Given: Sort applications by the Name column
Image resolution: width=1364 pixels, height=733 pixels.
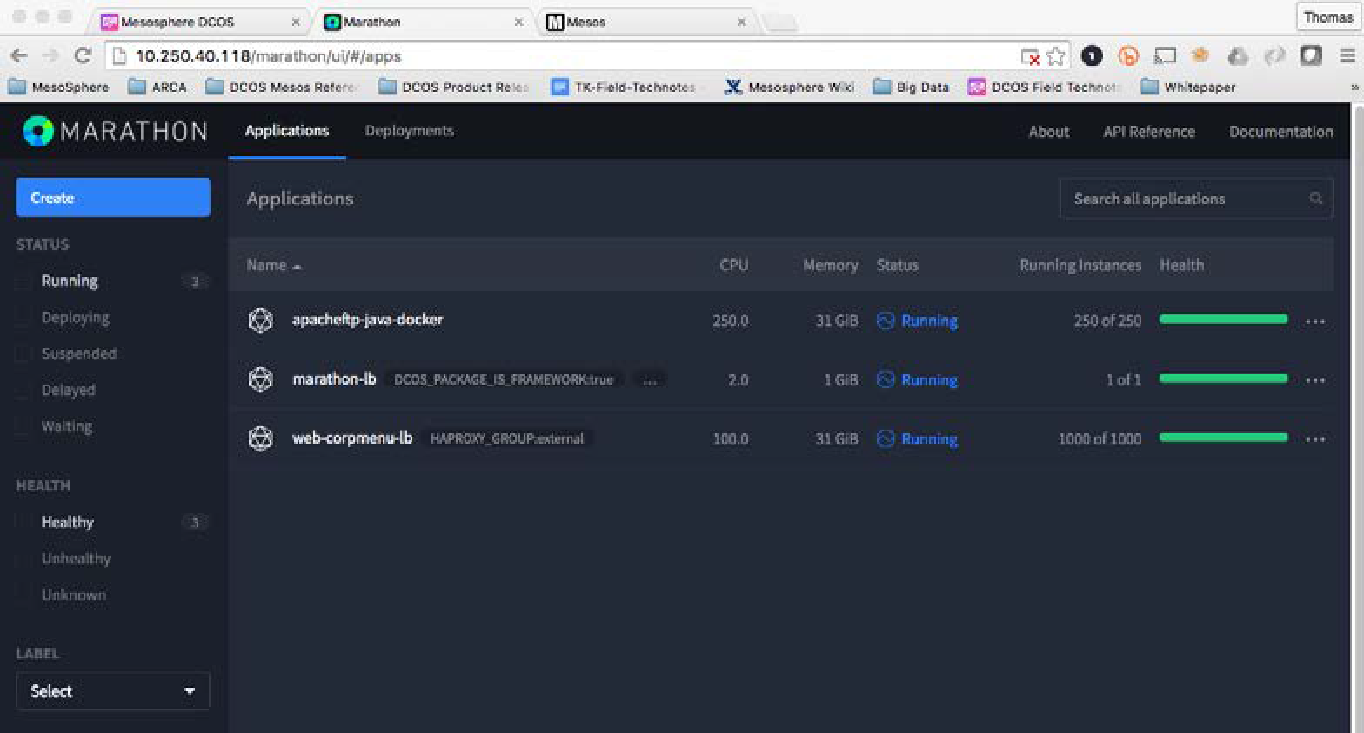Looking at the screenshot, I should tap(274, 265).
